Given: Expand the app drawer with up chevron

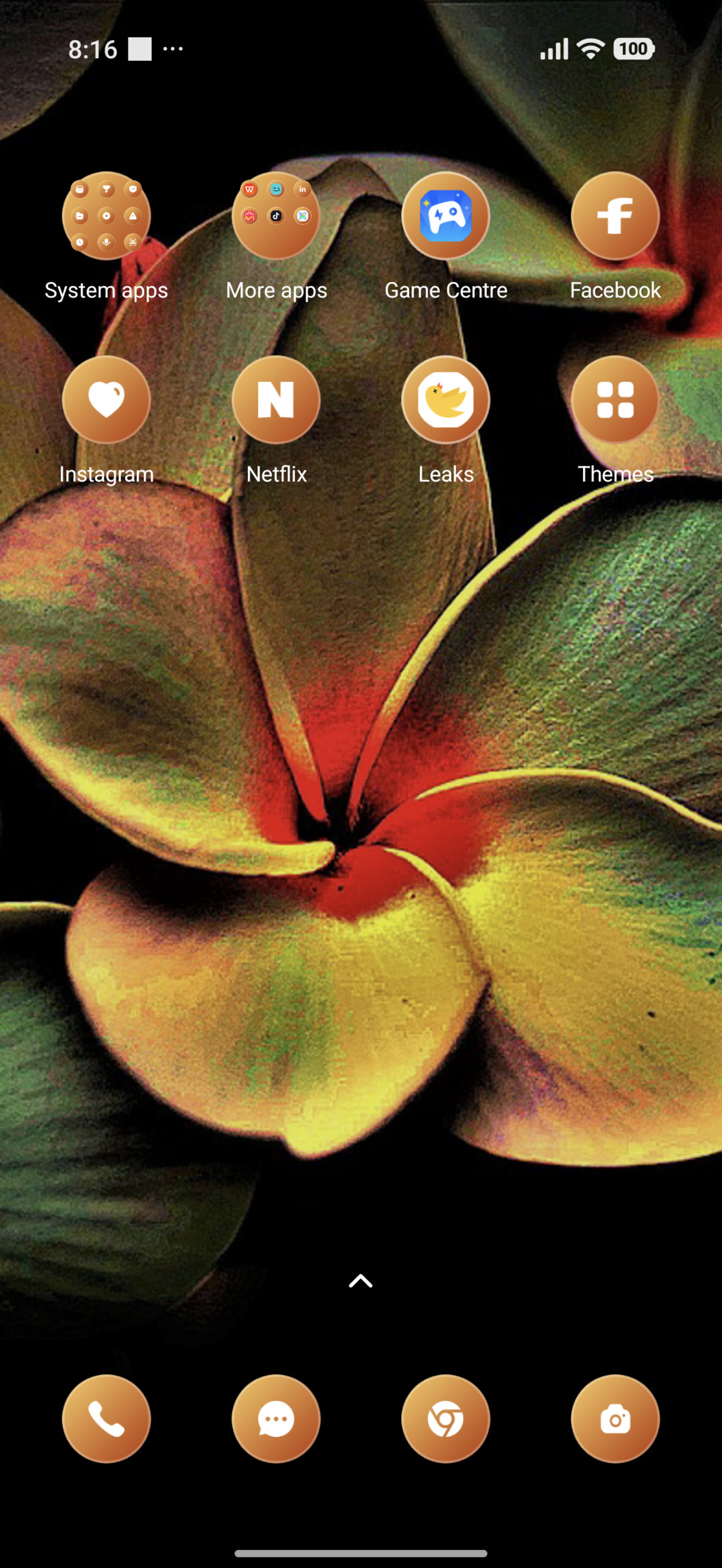Looking at the screenshot, I should (x=361, y=1281).
